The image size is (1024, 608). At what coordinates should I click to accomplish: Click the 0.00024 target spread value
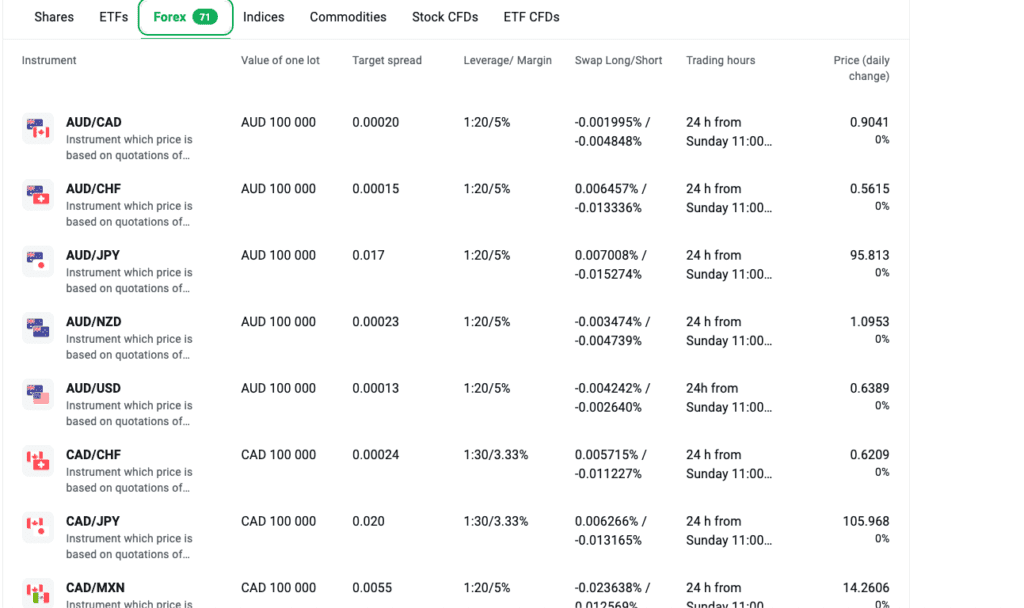(376, 455)
